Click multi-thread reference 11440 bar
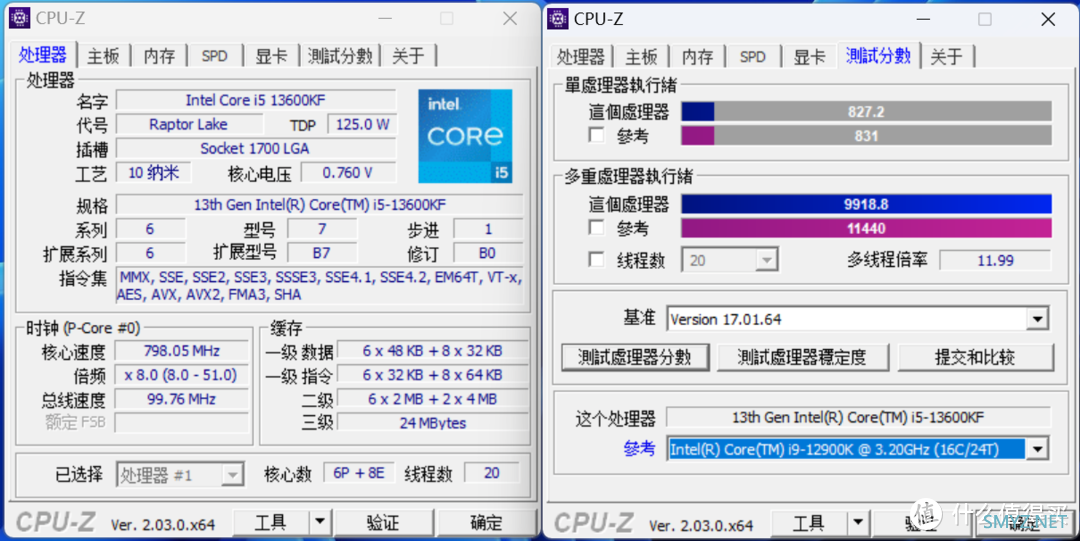Screen dimensions: 1080x541 pos(866,228)
